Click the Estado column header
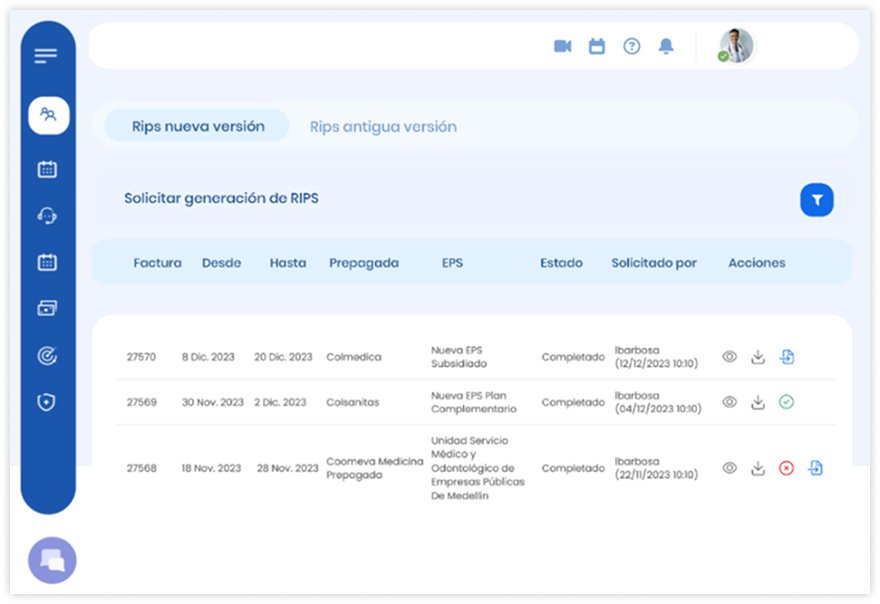This screenshot has width=880, height=604. pyautogui.click(x=561, y=263)
